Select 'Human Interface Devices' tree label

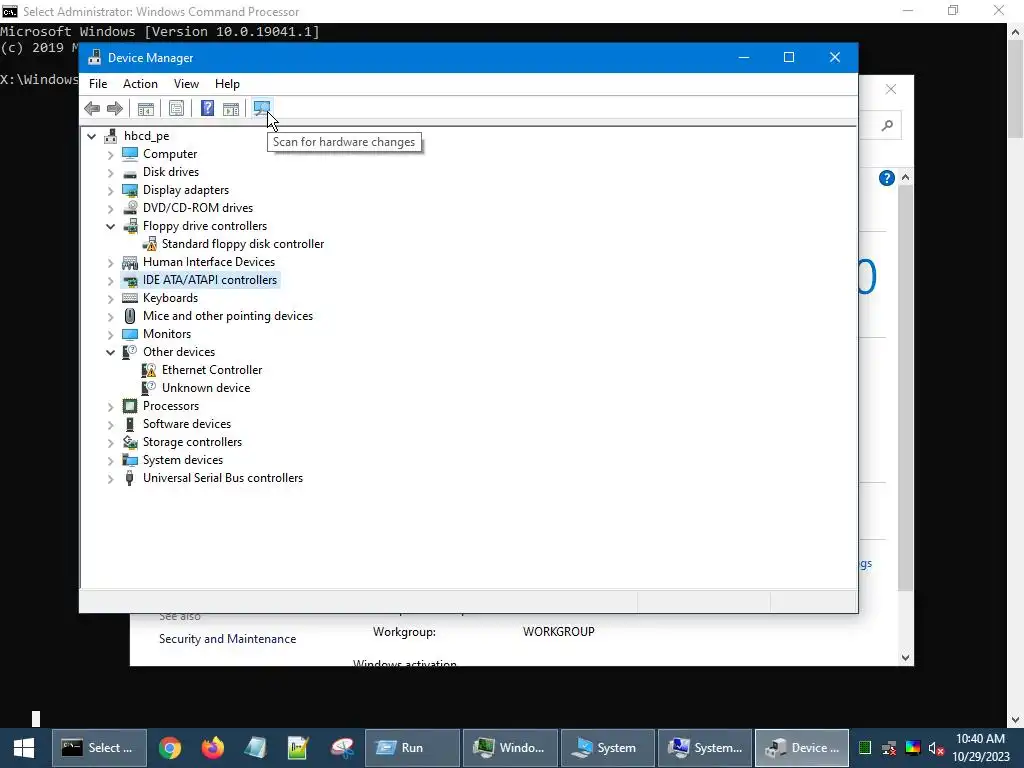click(209, 262)
